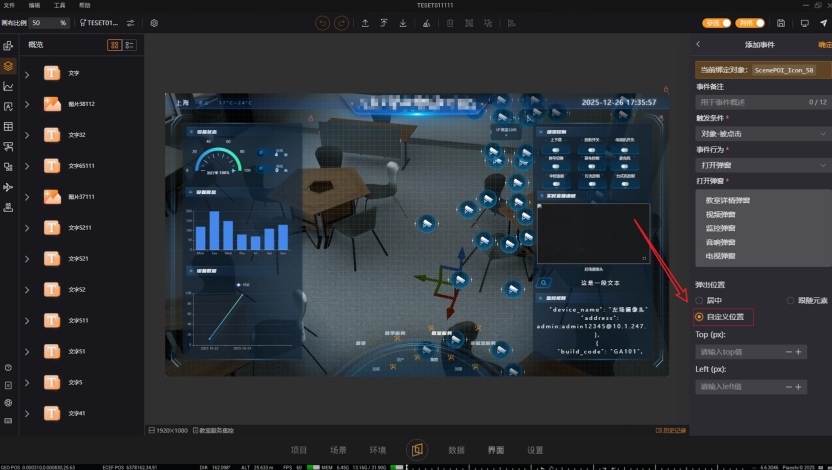Click the sliders icon next to TESET01

click(x=131, y=23)
